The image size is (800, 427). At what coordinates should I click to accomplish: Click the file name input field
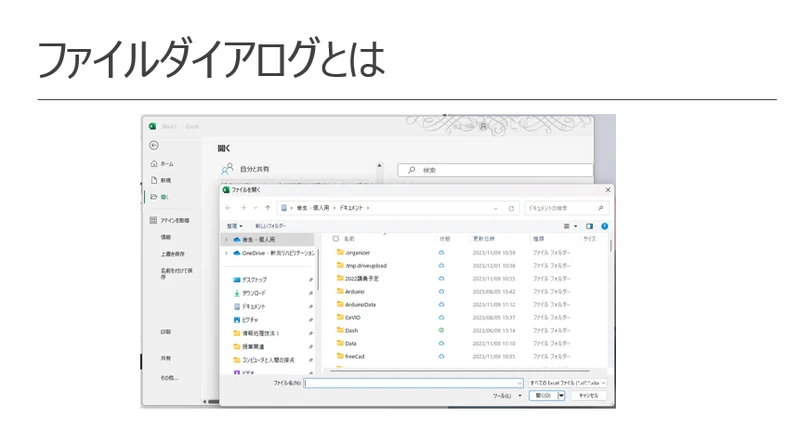coord(413,383)
